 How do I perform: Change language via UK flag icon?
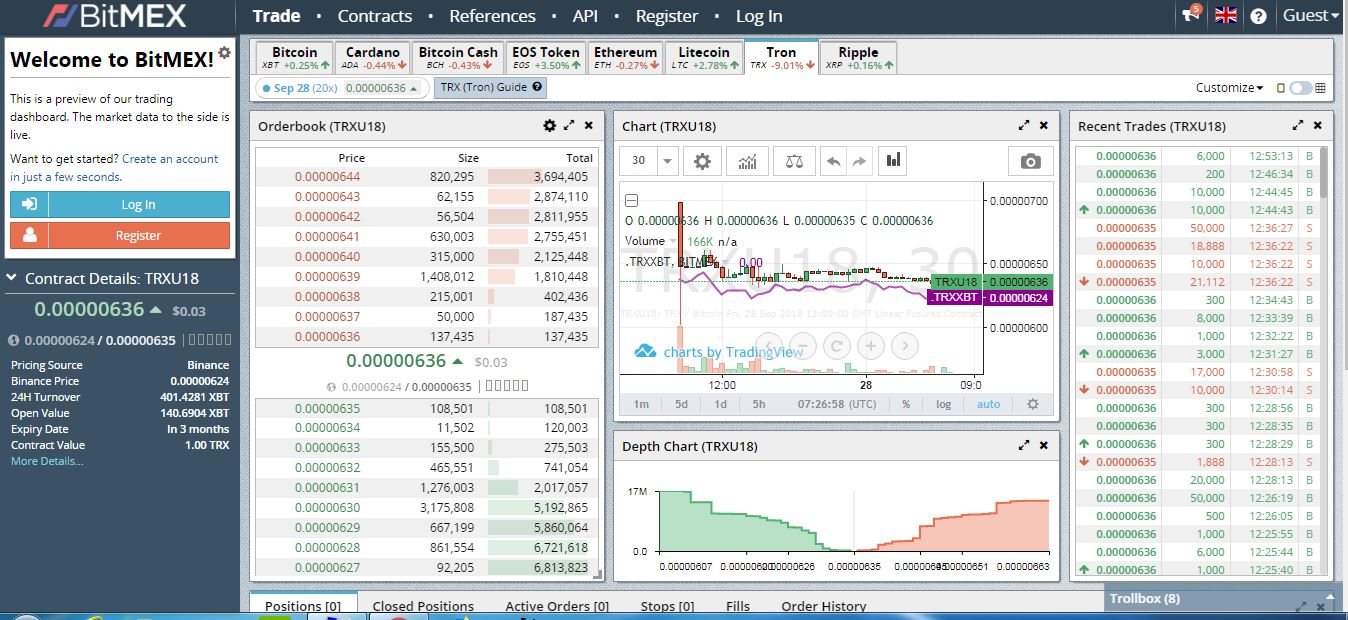point(1226,15)
